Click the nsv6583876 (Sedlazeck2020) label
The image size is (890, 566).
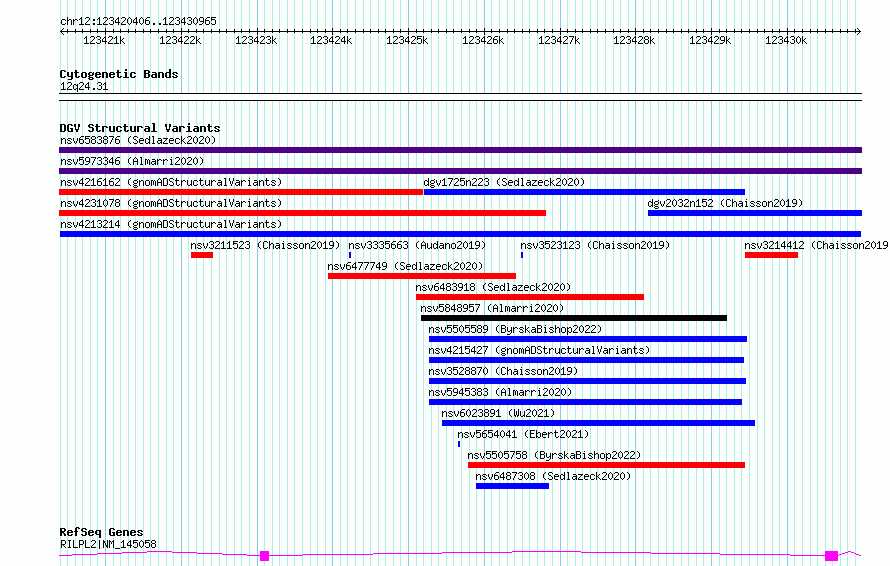point(138,140)
